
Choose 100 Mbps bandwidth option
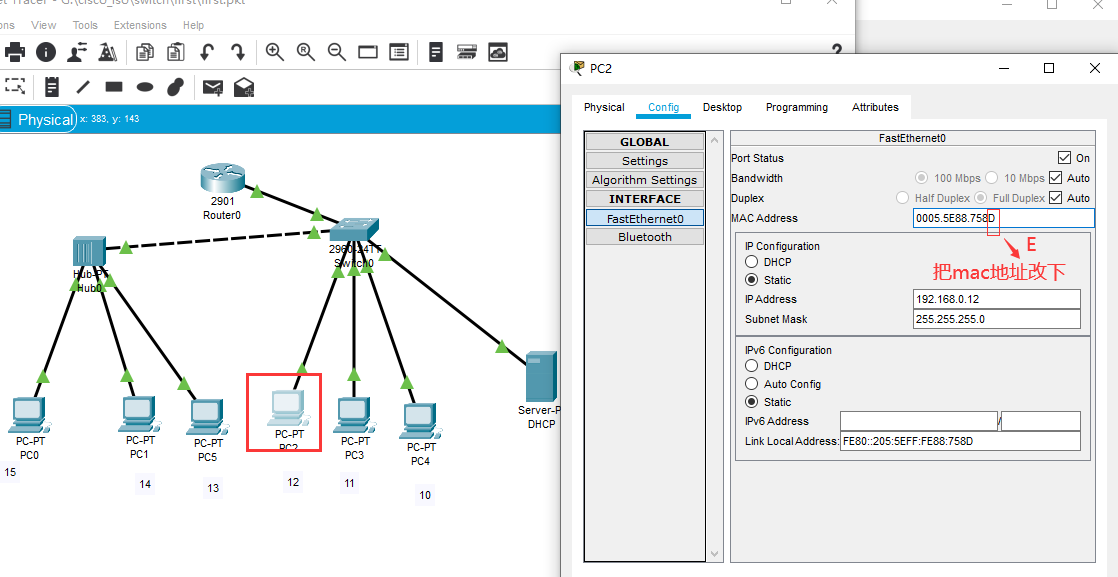pyautogui.click(x=921, y=178)
